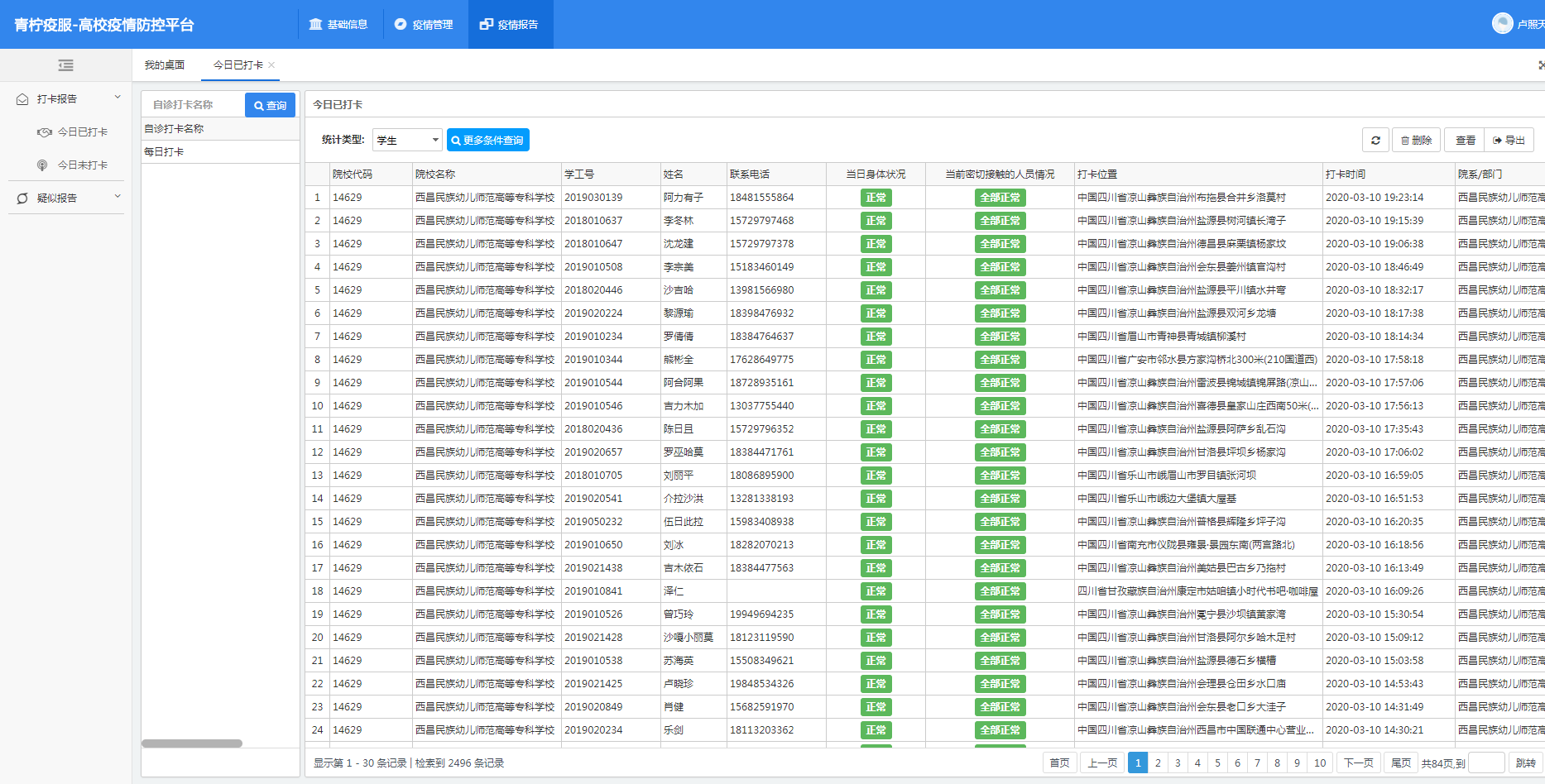Go to 下一页 in pagination
Screen dimensions: 1545x784
point(1358,763)
